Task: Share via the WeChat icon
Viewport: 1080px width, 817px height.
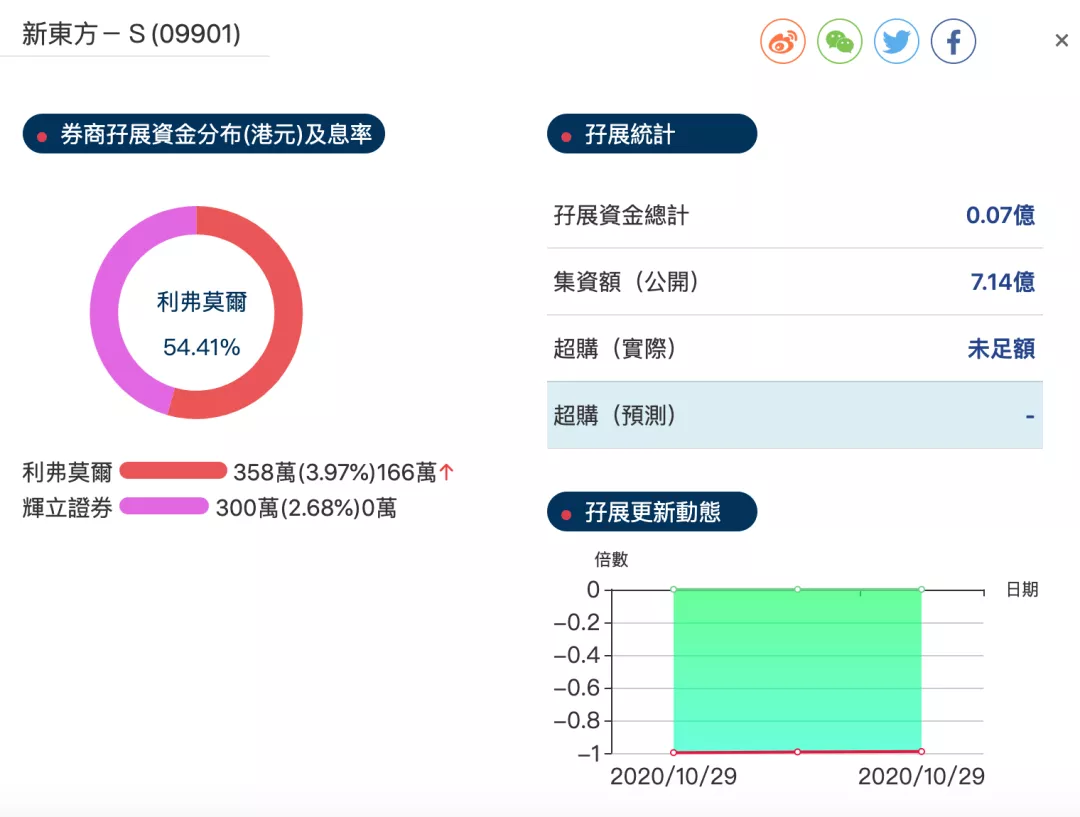Action: pos(839,42)
